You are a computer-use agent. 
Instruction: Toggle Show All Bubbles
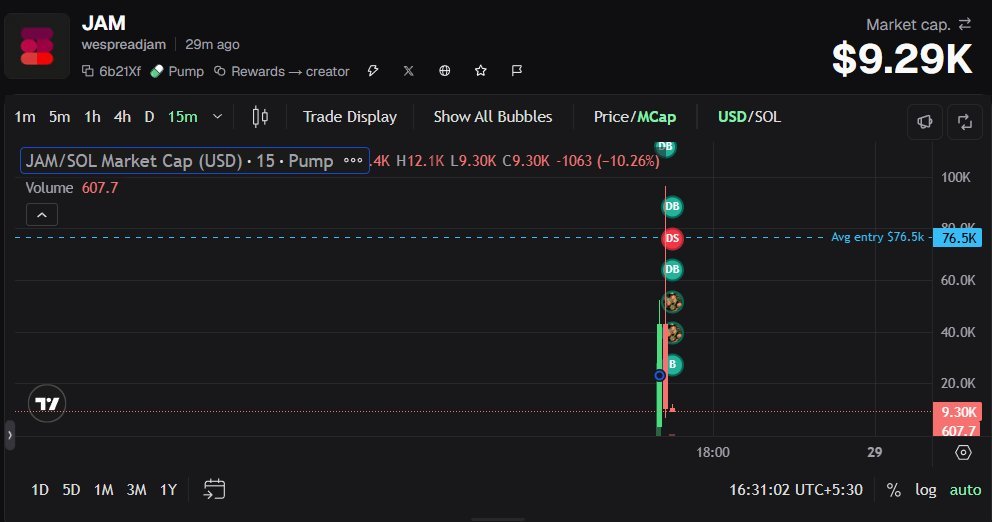click(493, 116)
